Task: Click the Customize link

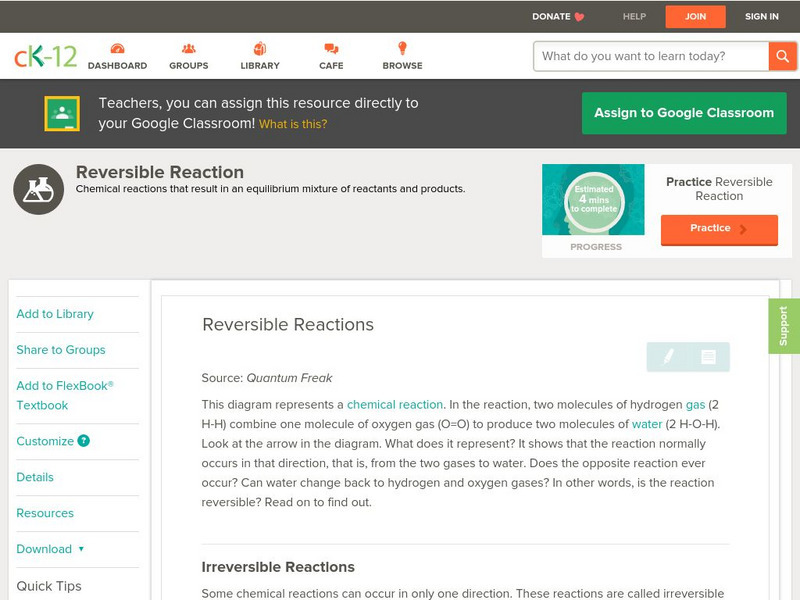Action: tap(45, 441)
